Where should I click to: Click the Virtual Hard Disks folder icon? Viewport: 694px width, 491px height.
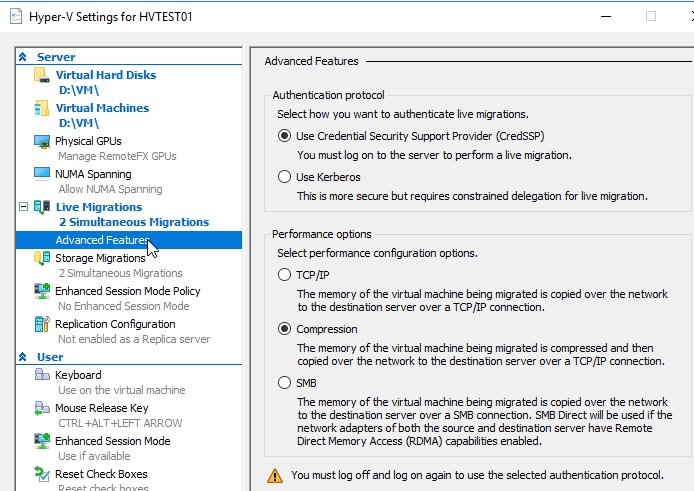point(41,75)
